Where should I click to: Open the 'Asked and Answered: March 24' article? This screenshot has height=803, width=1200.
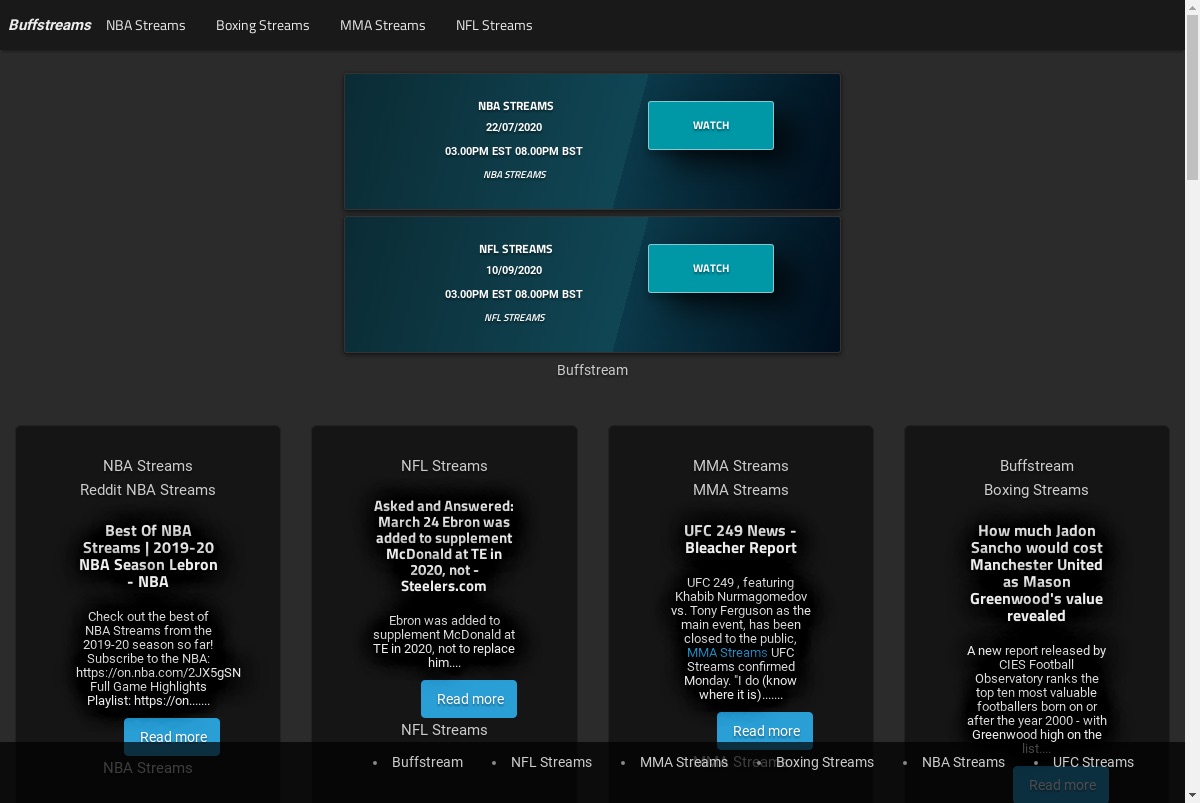(x=444, y=546)
